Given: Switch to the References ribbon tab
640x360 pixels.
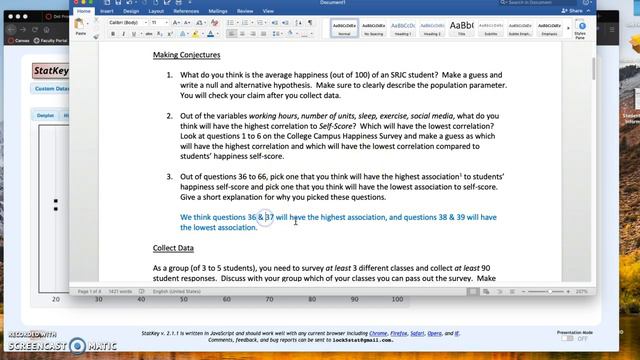Looking at the screenshot, I should point(186,11).
